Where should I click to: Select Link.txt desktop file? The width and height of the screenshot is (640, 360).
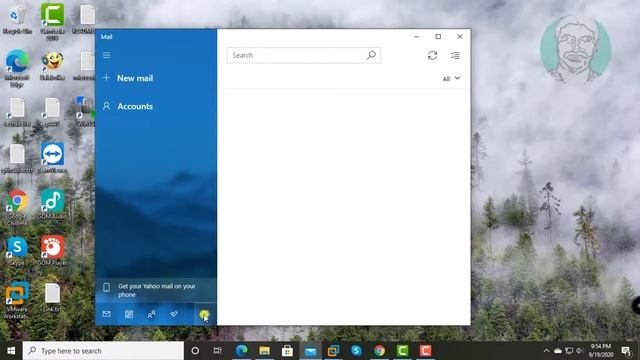[52, 298]
